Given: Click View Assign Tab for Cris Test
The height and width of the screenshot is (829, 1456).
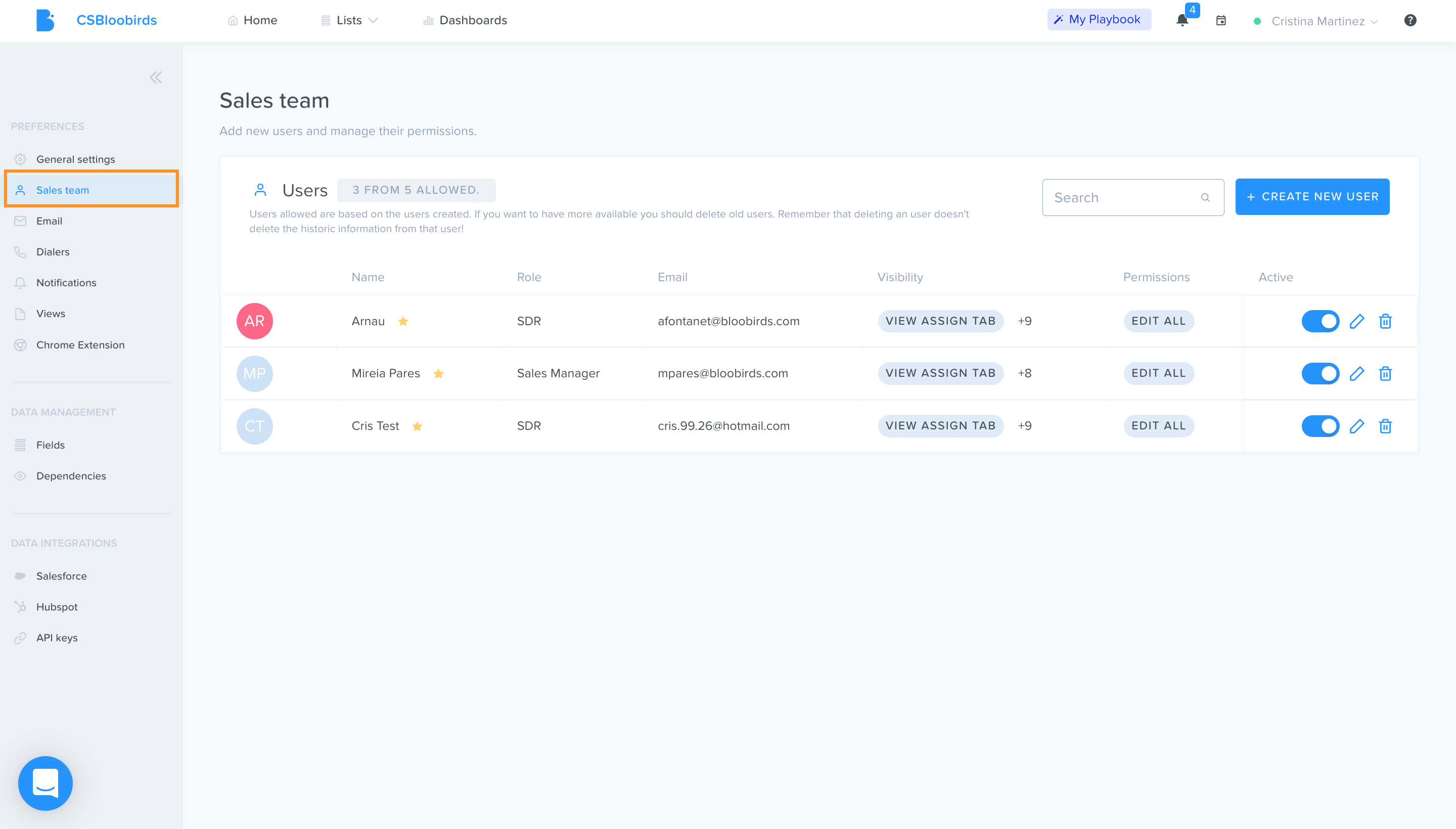Looking at the screenshot, I should (940, 426).
